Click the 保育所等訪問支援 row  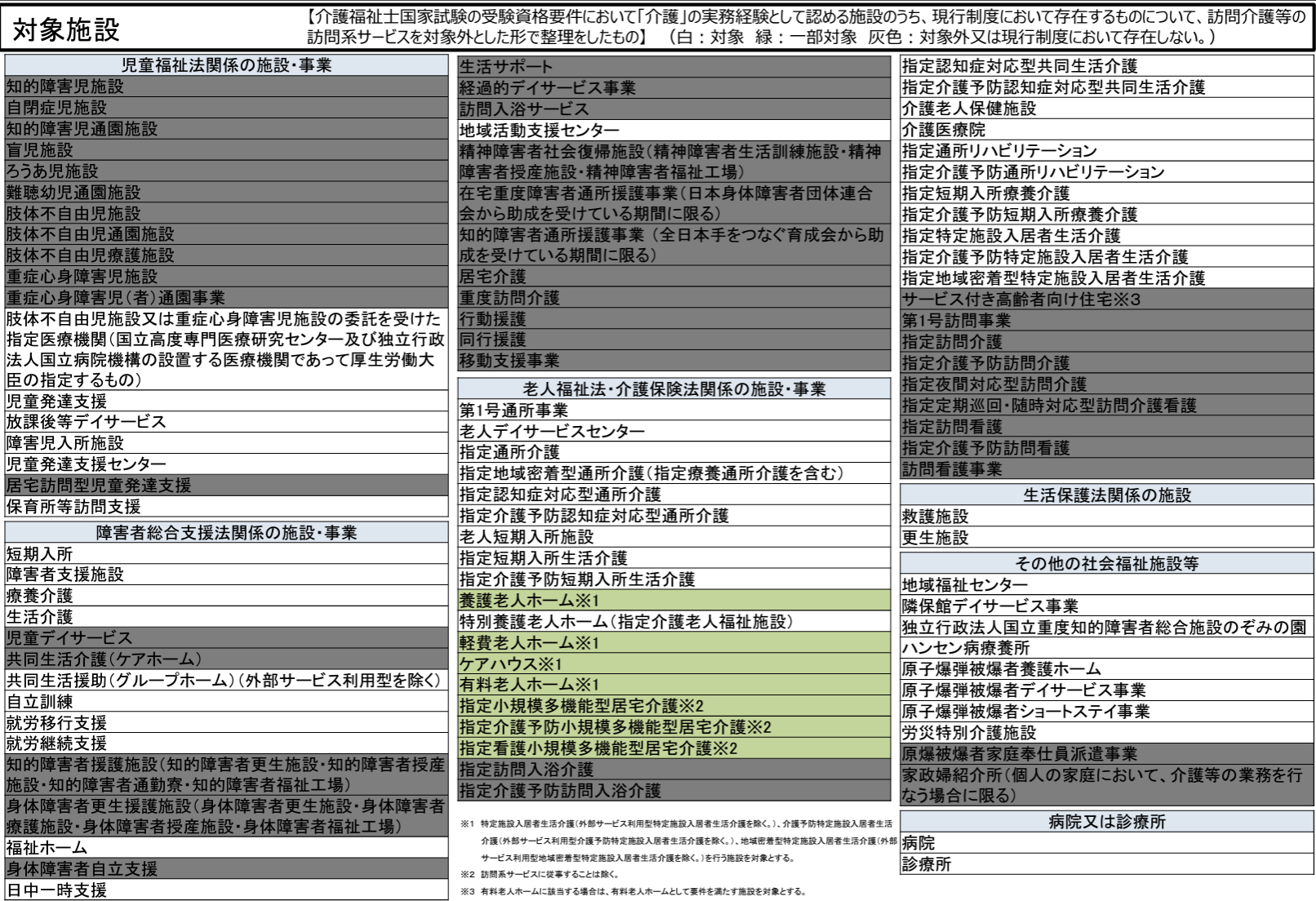(x=226, y=507)
